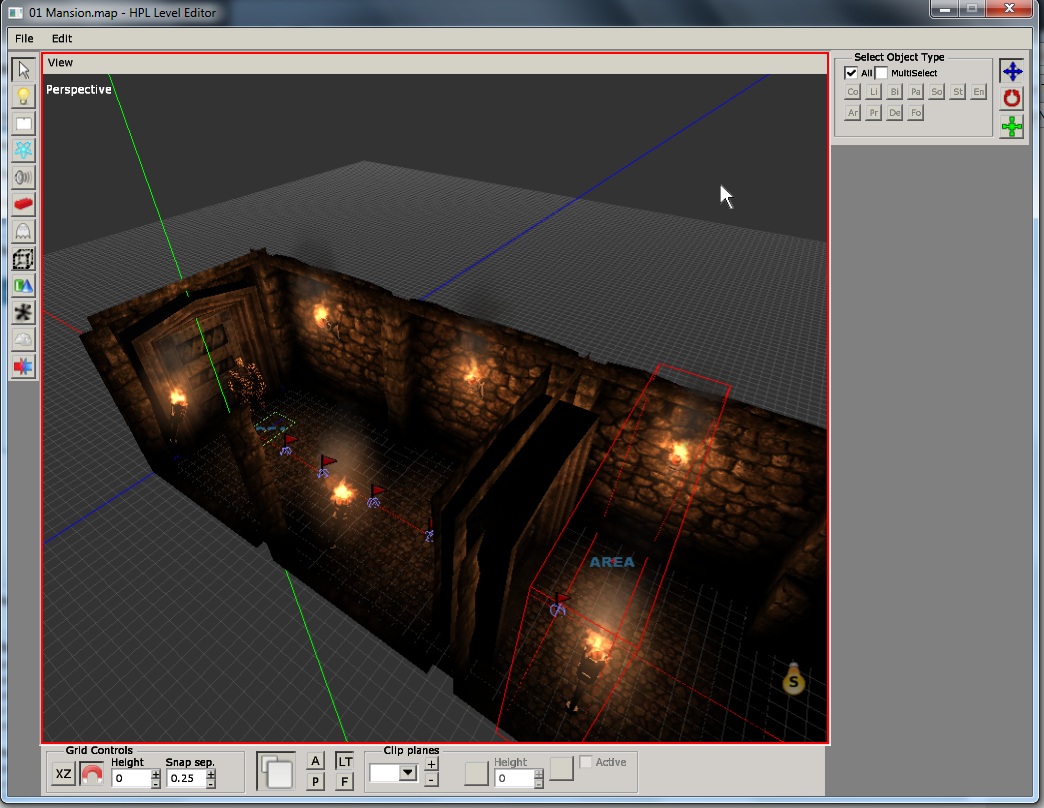Viewport: 1044px width, 808px height.
Task: Click the grid Height input field
Action: point(130,778)
